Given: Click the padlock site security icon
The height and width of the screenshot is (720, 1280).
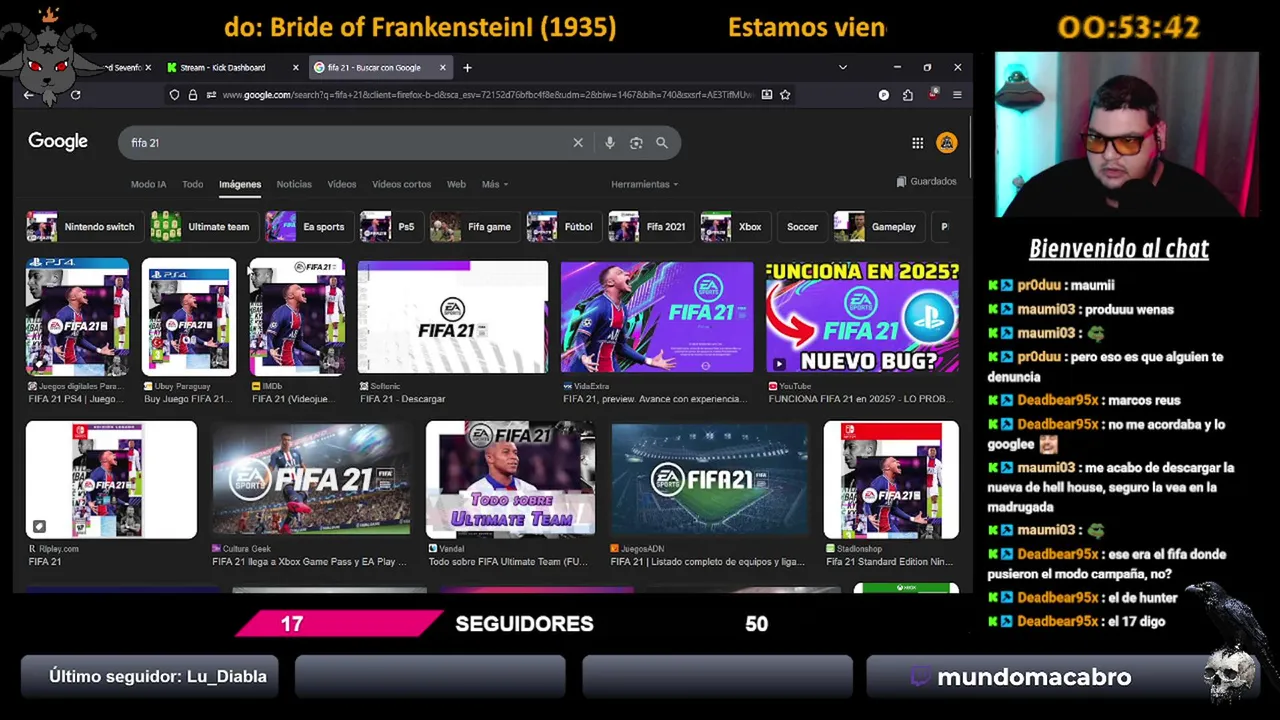Looking at the screenshot, I should pos(192,95).
